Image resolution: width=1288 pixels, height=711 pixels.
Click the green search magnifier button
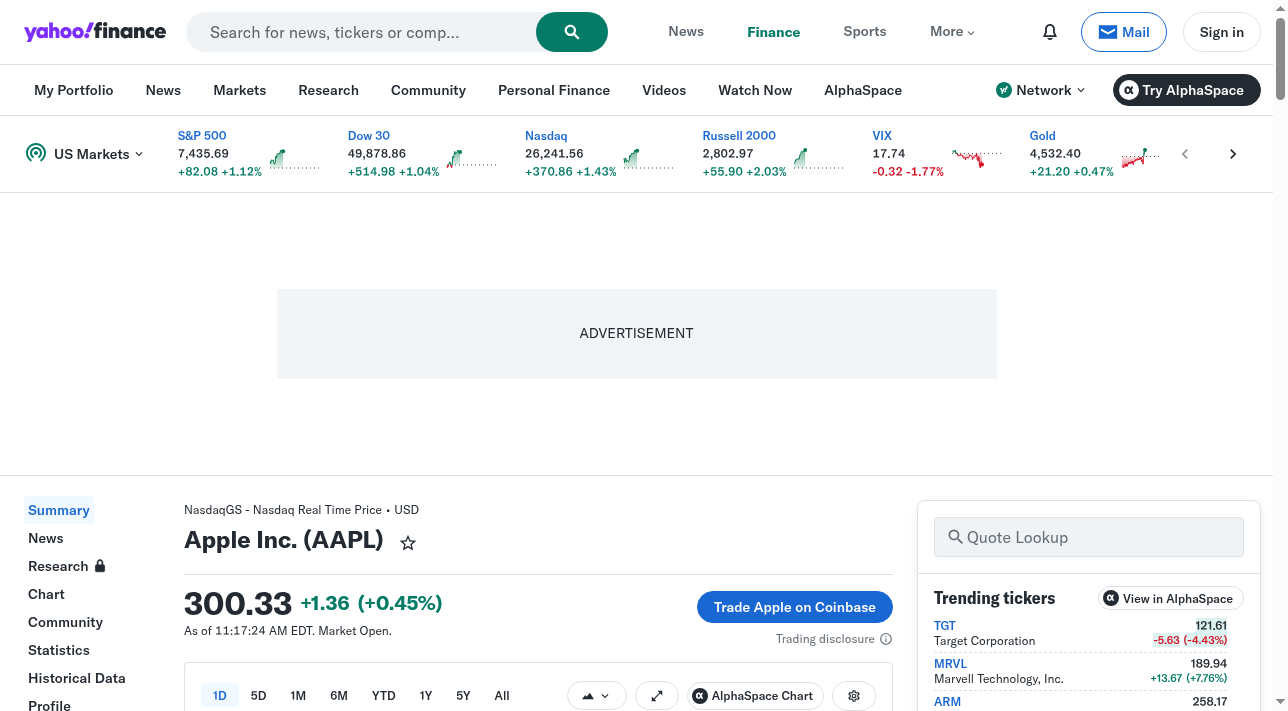tap(572, 32)
